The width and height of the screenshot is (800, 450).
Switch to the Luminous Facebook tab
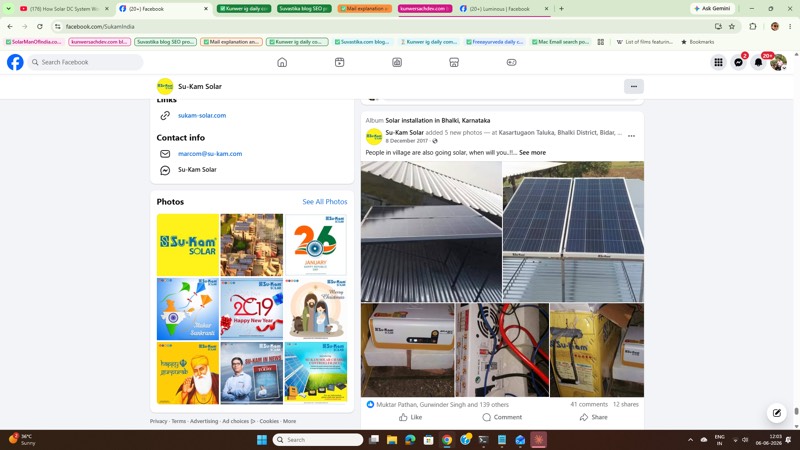[x=504, y=9]
